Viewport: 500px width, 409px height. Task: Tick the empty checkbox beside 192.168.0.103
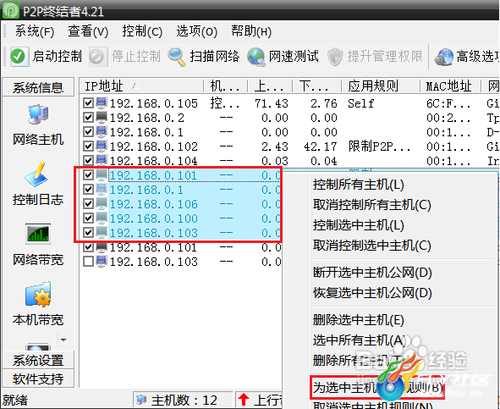tap(88, 261)
